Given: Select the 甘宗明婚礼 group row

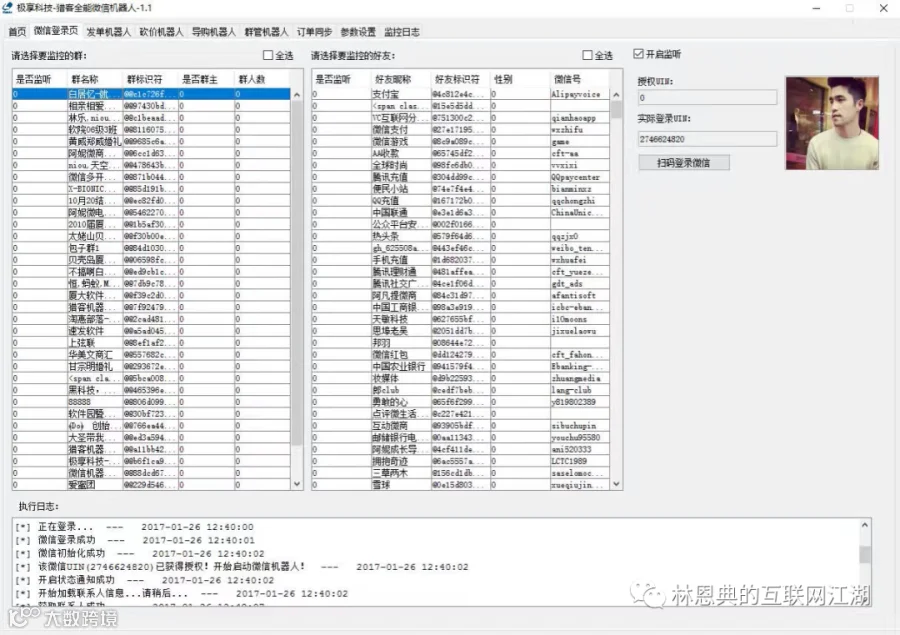Looking at the screenshot, I should (152, 366).
